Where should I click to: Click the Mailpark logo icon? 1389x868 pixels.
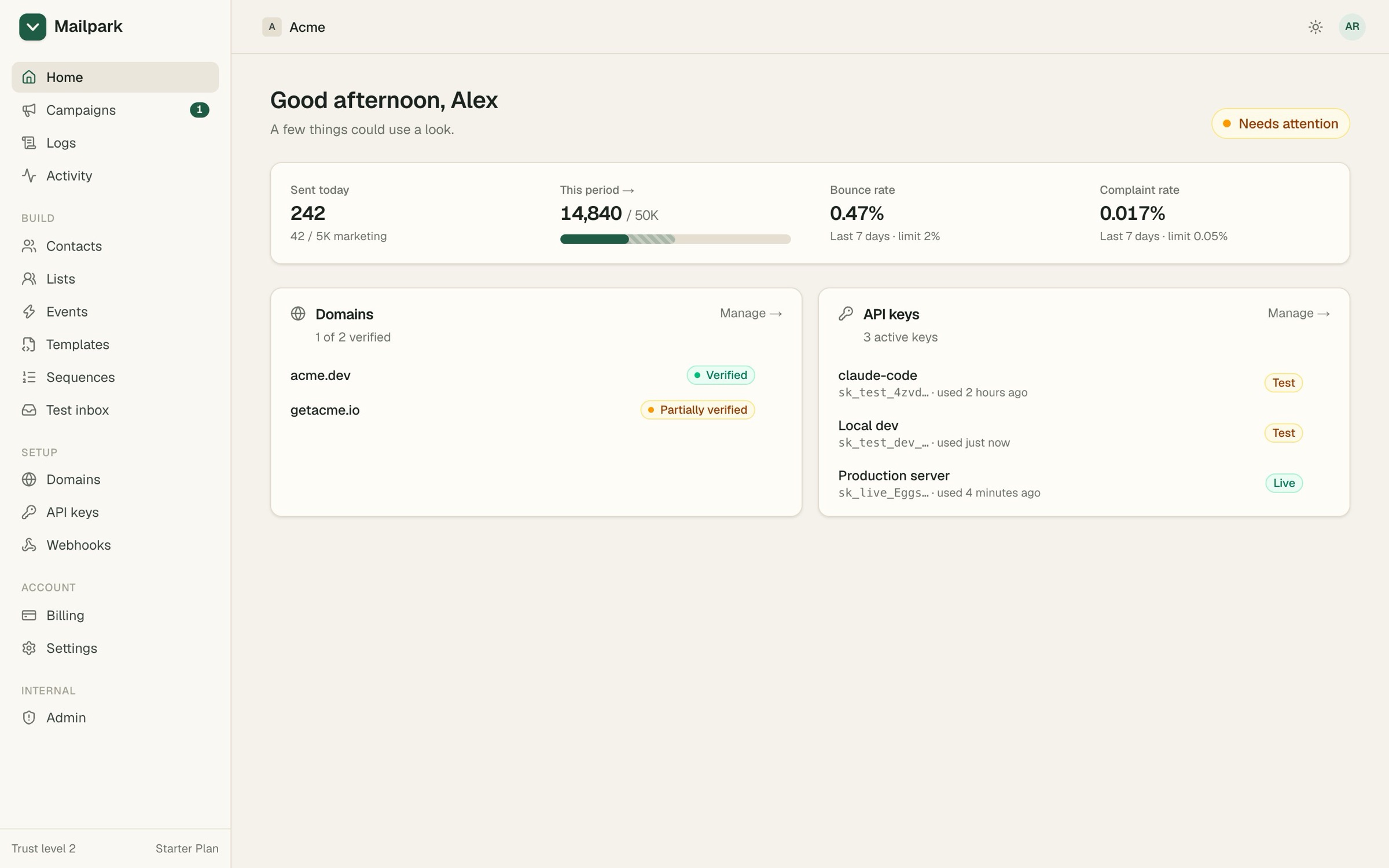(32, 27)
